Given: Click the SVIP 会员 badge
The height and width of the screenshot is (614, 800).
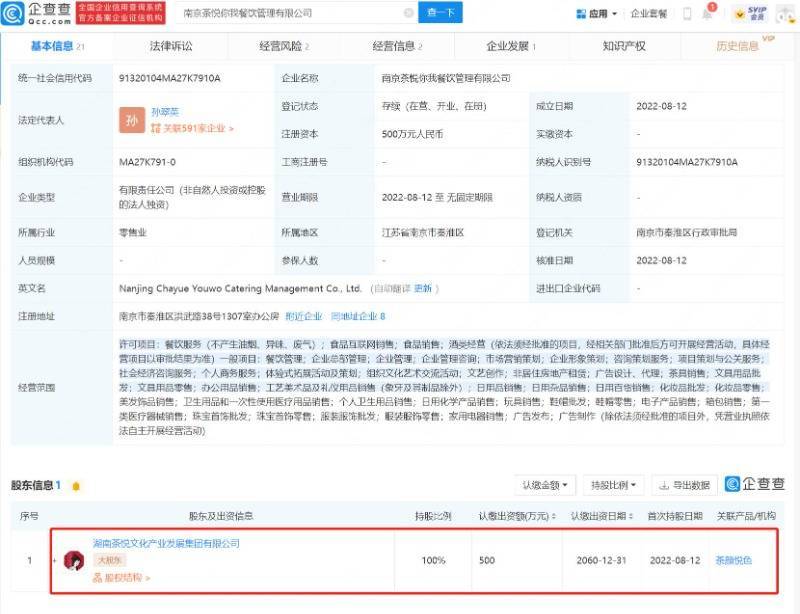Looking at the screenshot, I should click(751, 14).
